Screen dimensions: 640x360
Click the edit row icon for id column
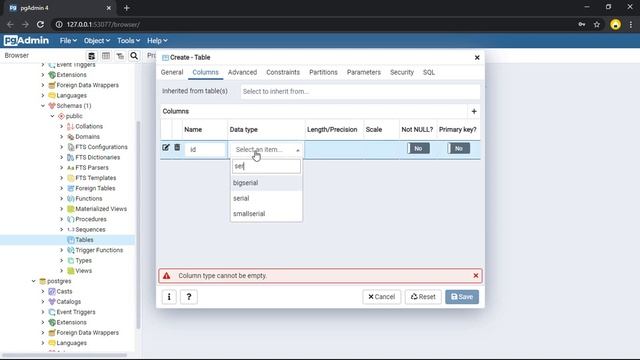(166, 148)
